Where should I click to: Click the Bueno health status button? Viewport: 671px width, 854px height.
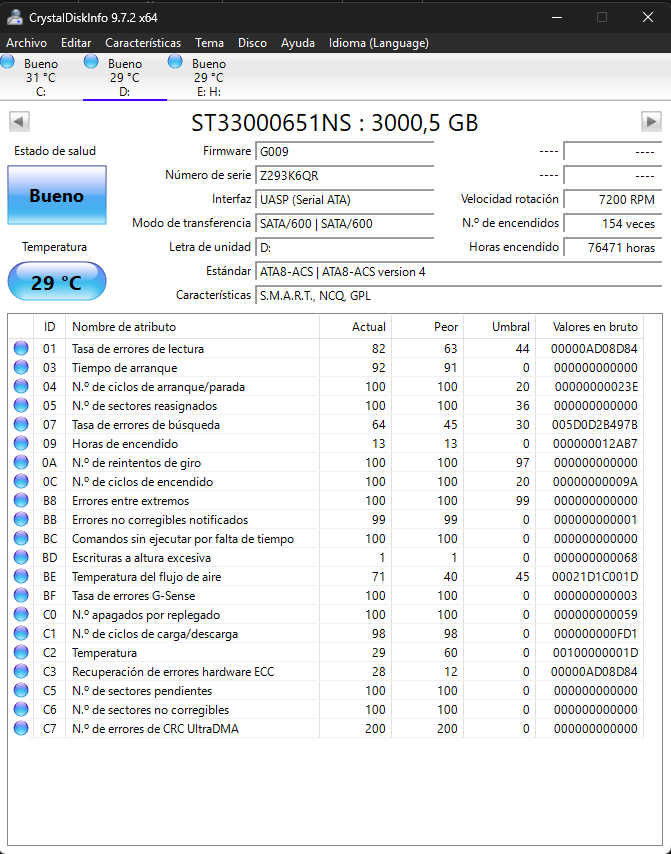56,195
